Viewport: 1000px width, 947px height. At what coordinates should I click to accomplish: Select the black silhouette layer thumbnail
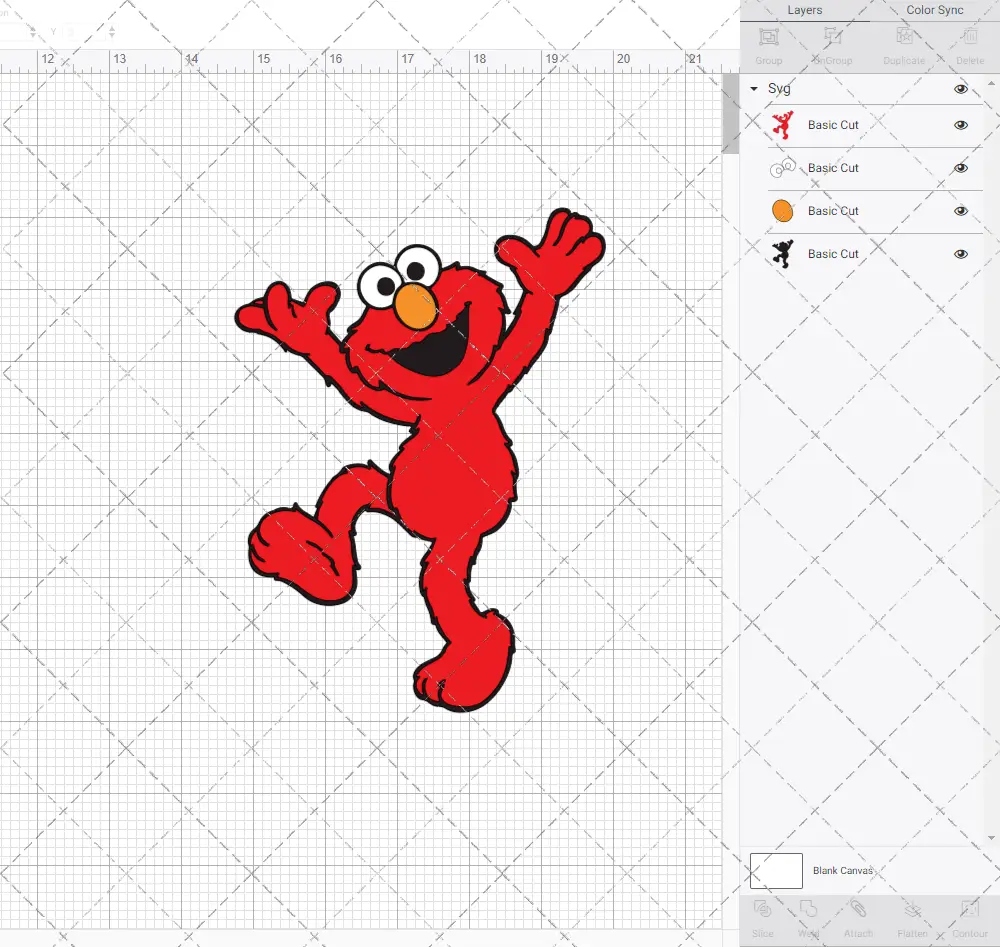[x=783, y=254]
